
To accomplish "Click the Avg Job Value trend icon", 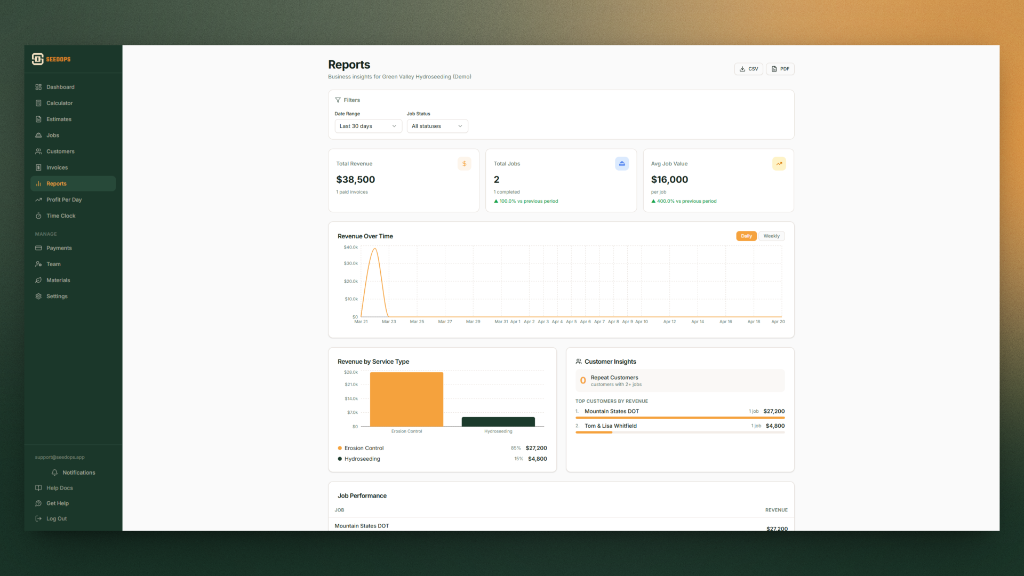I will click(x=778, y=164).
